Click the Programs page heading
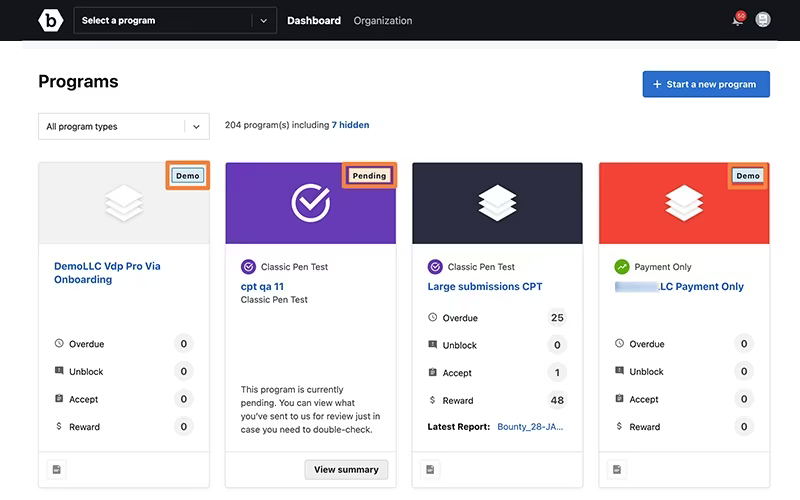The width and height of the screenshot is (800, 500). click(x=78, y=82)
